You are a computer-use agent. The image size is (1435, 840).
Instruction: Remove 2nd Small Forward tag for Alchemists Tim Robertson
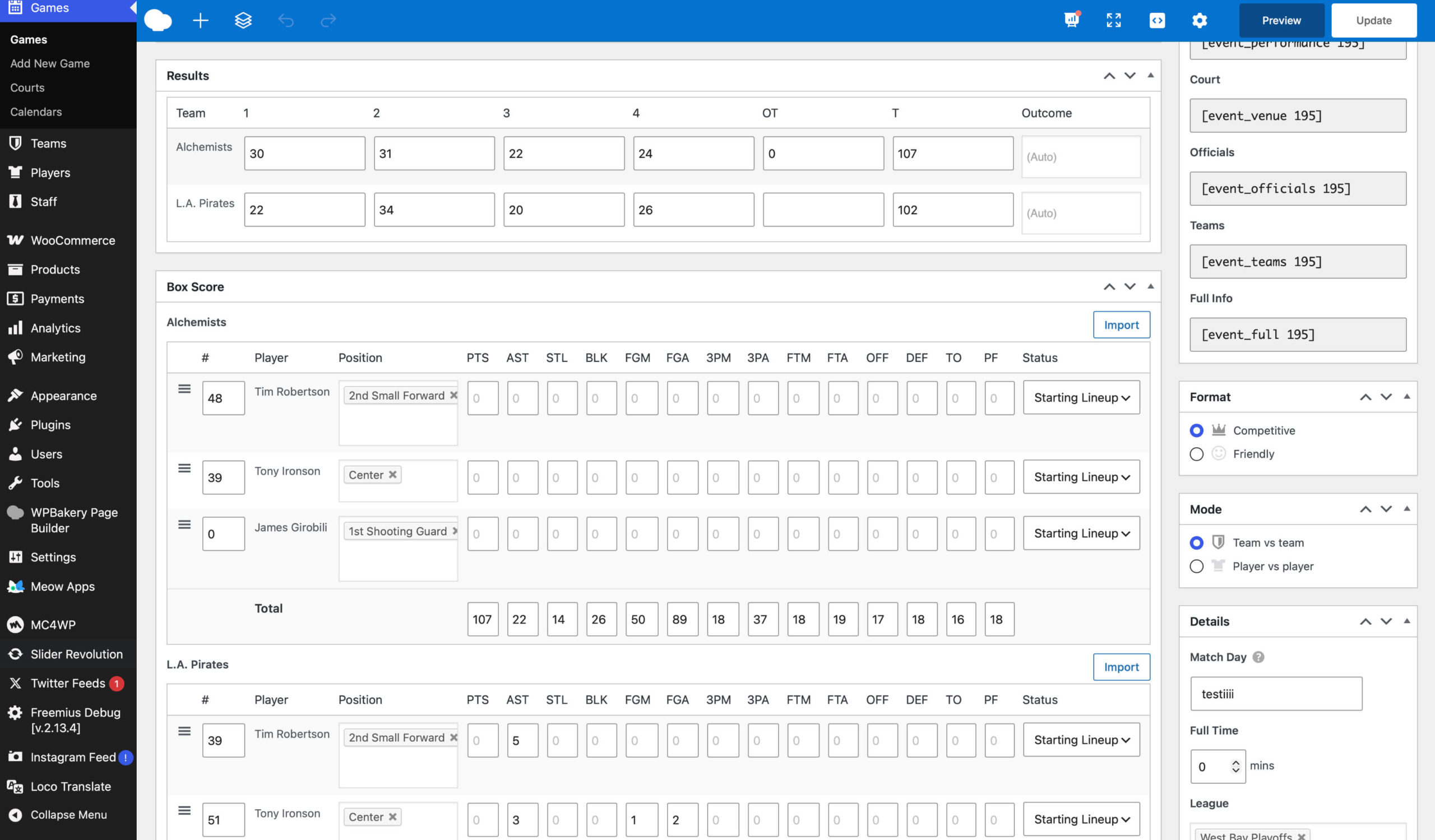click(x=453, y=395)
